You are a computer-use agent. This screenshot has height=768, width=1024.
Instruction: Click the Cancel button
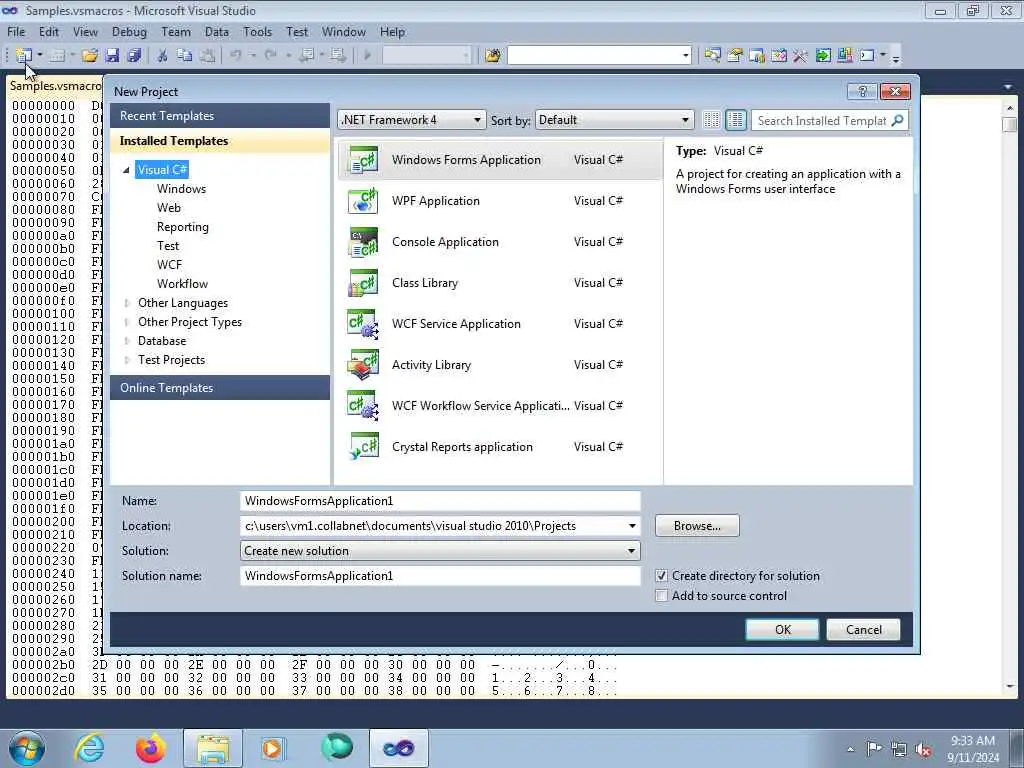pyautogui.click(x=863, y=630)
